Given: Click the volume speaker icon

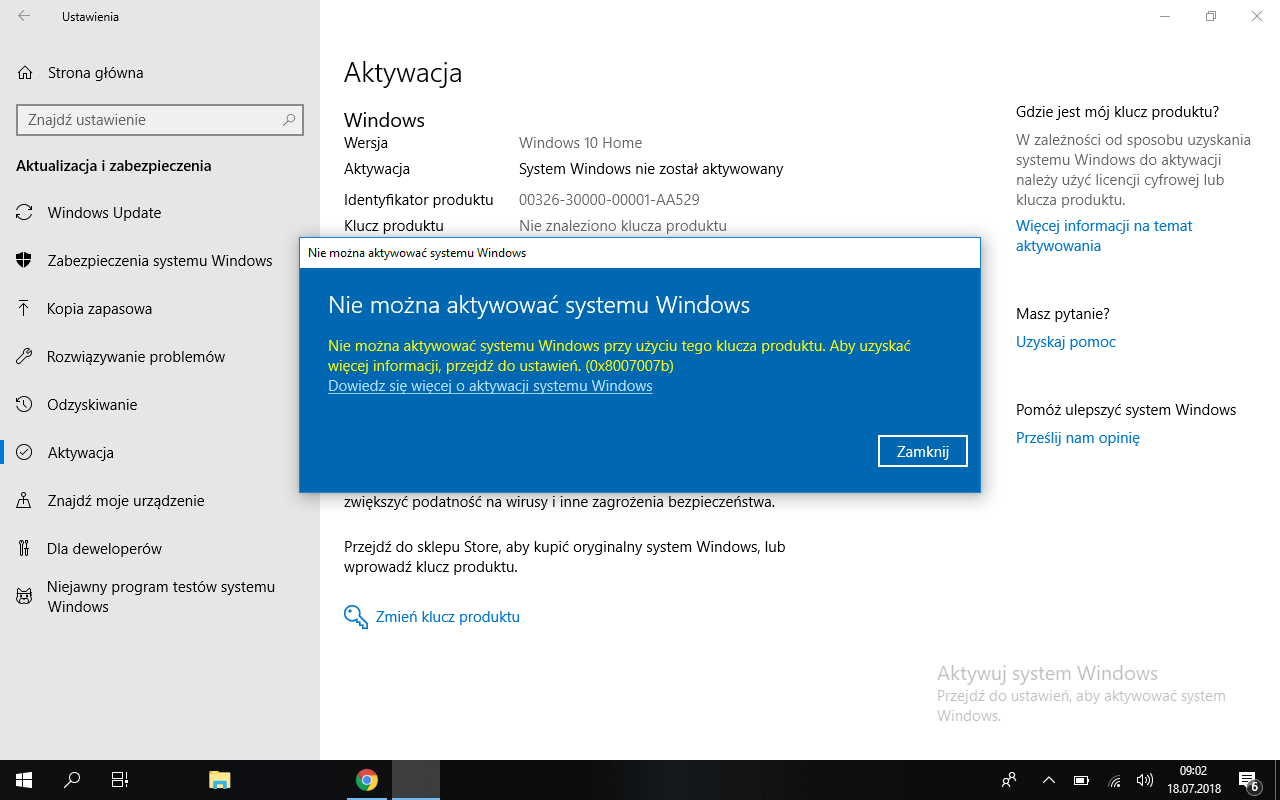Looking at the screenshot, I should [1145, 780].
